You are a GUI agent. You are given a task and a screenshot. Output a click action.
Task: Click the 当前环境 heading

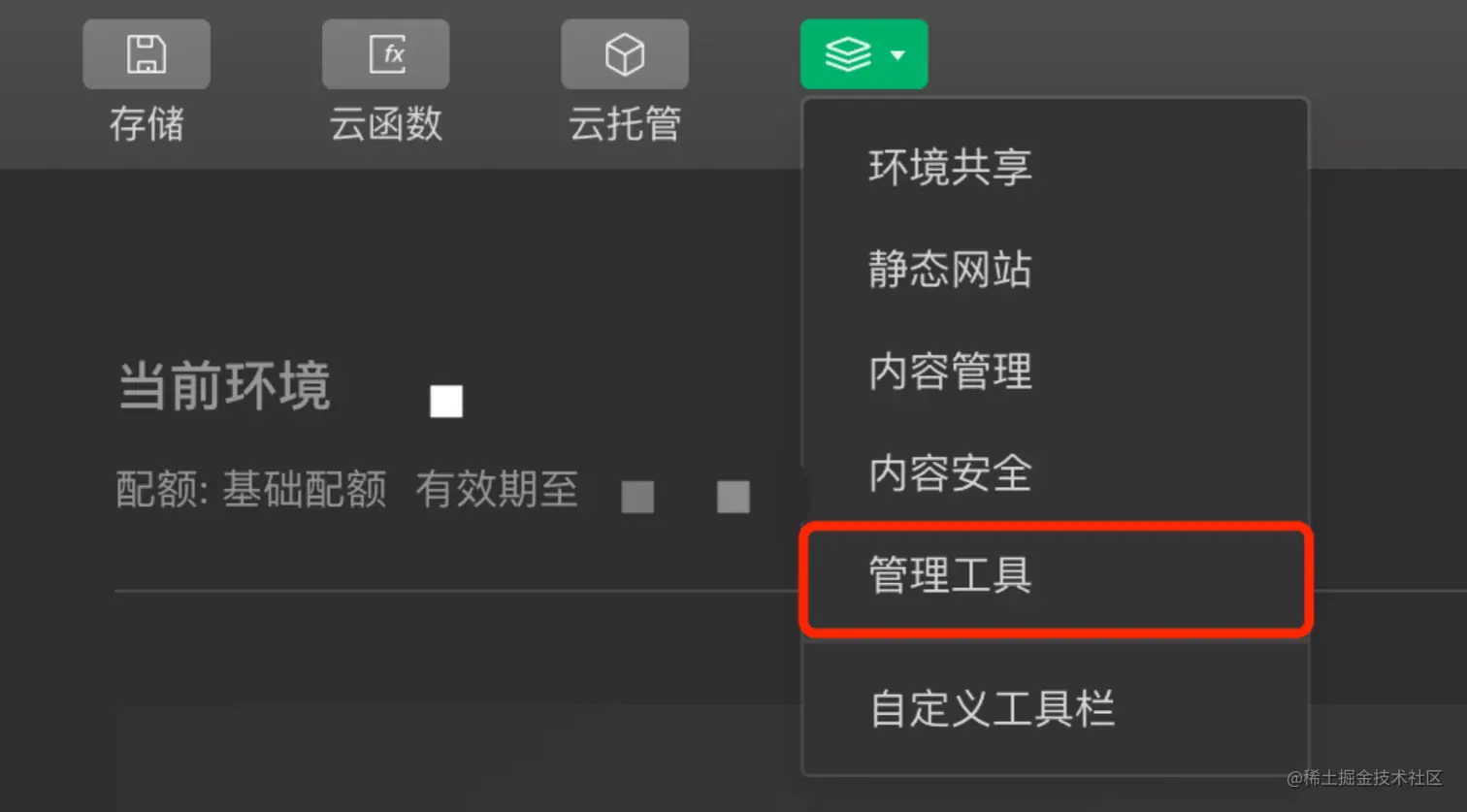pos(224,386)
